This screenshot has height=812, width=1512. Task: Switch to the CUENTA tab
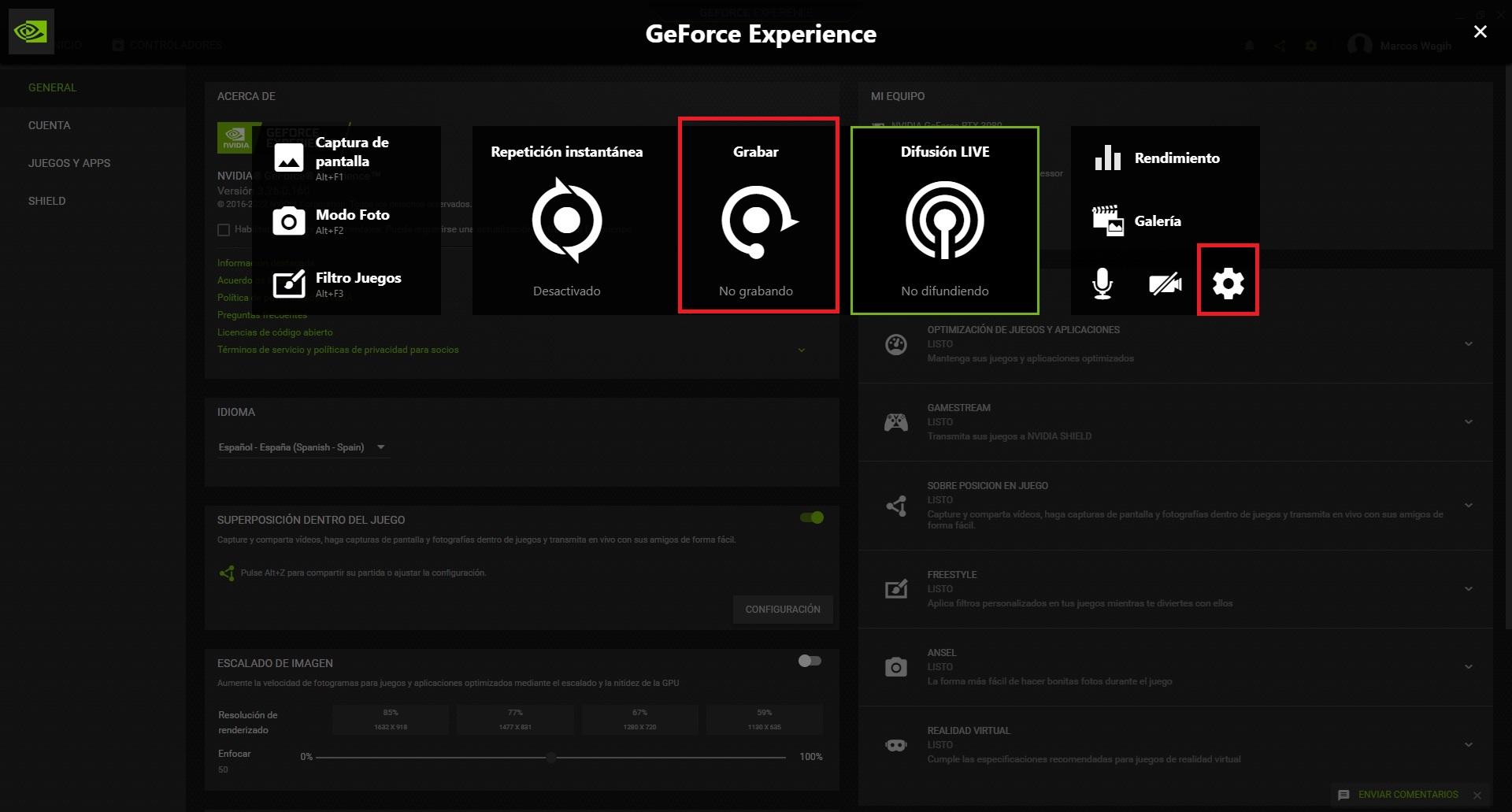49,125
